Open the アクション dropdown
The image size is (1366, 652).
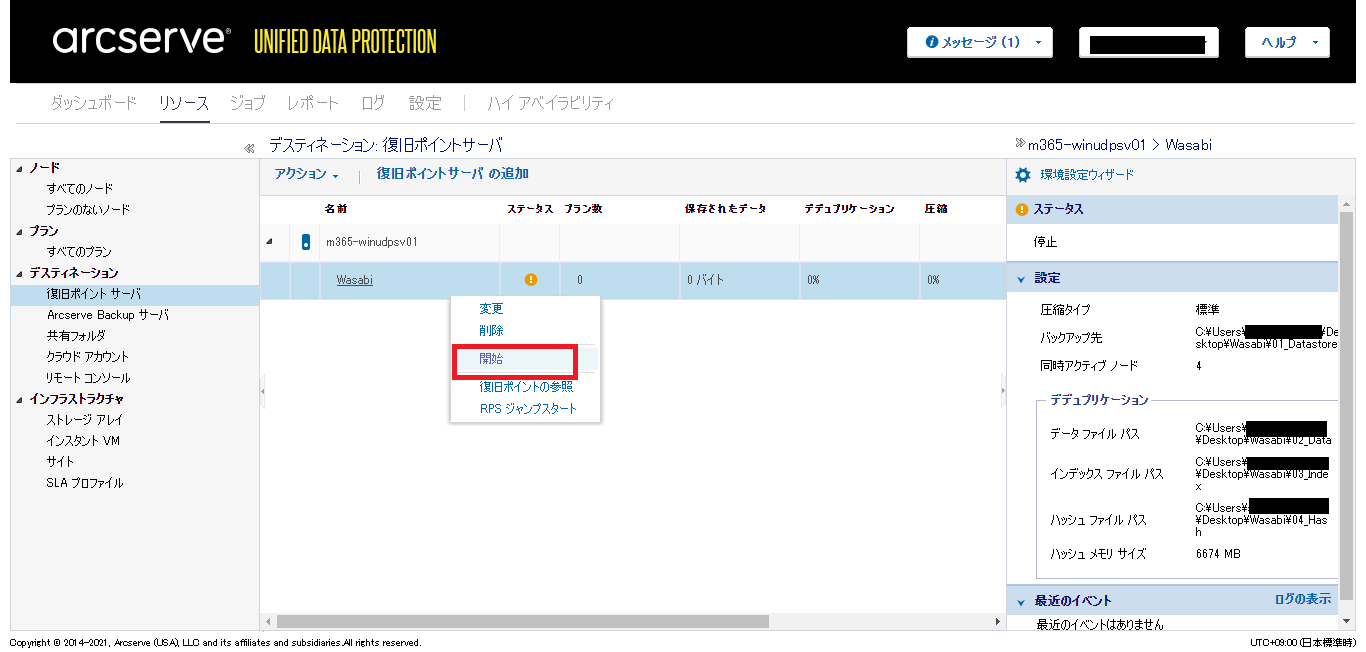coord(306,174)
